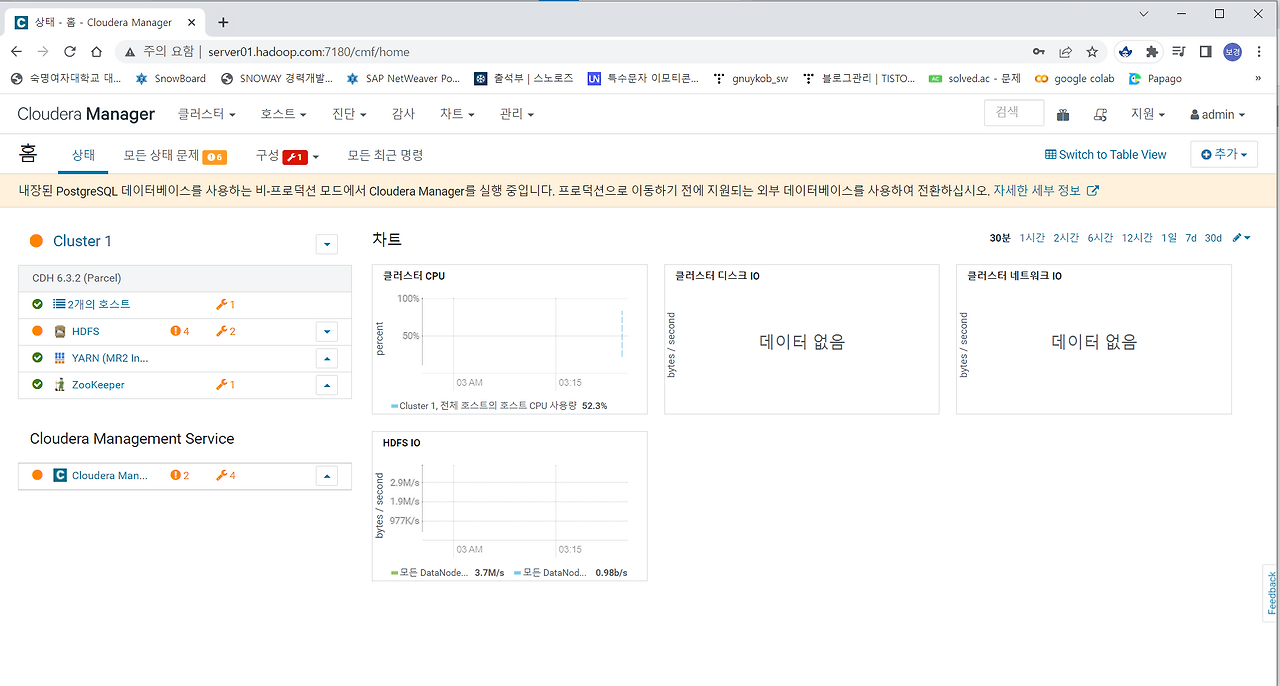Open the 클러스터 dropdown menu

point(207,114)
